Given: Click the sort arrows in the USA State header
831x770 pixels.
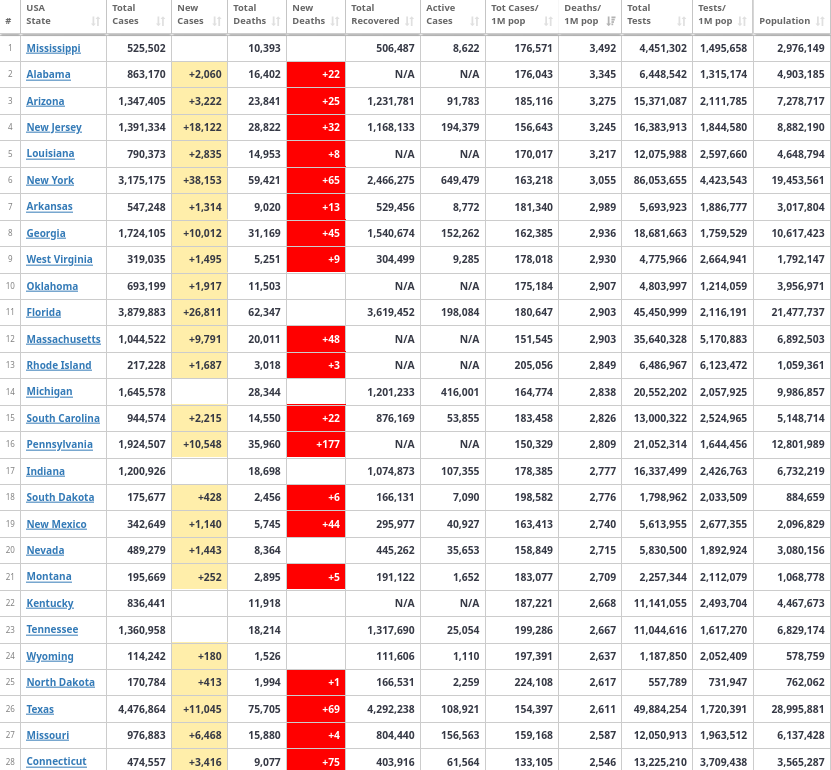Looking at the screenshot, I should [x=95, y=21].
